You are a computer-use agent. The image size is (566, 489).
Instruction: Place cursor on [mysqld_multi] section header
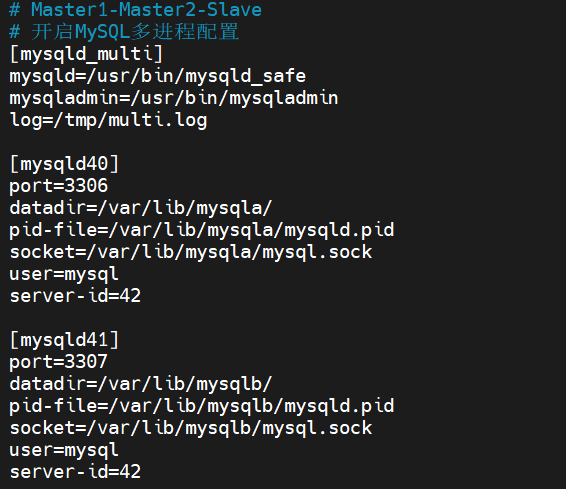[87, 54]
